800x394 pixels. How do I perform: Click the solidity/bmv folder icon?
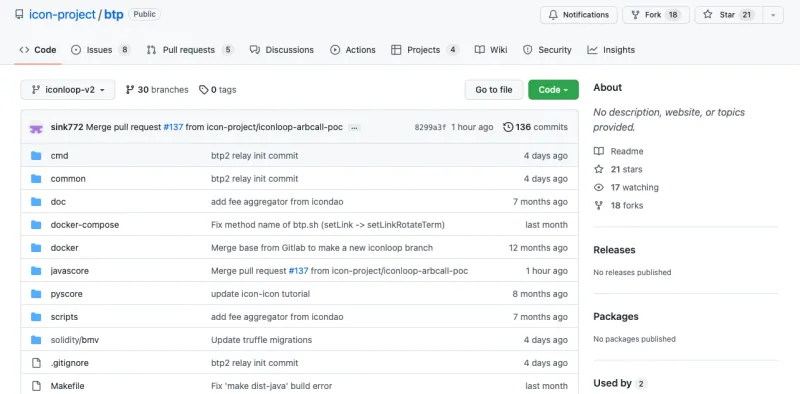pyautogui.click(x=36, y=340)
